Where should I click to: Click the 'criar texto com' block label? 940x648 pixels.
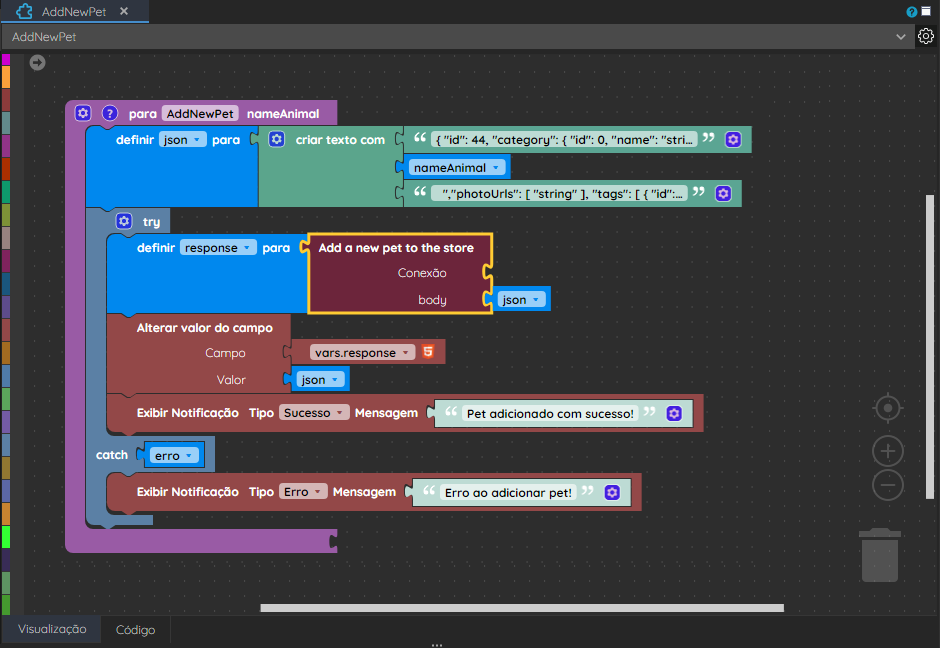[x=340, y=140]
